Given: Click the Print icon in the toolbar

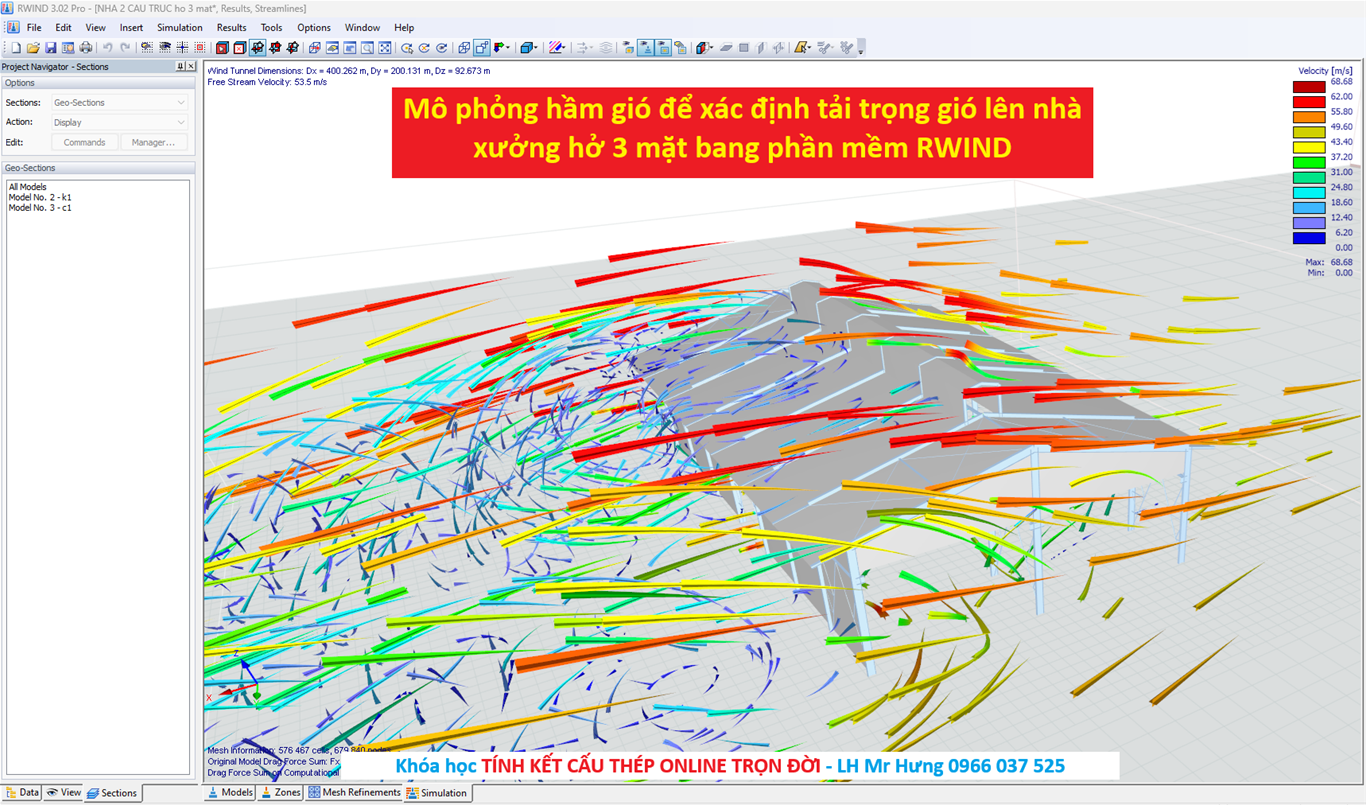Looking at the screenshot, I should pyautogui.click(x=86, y=47).
